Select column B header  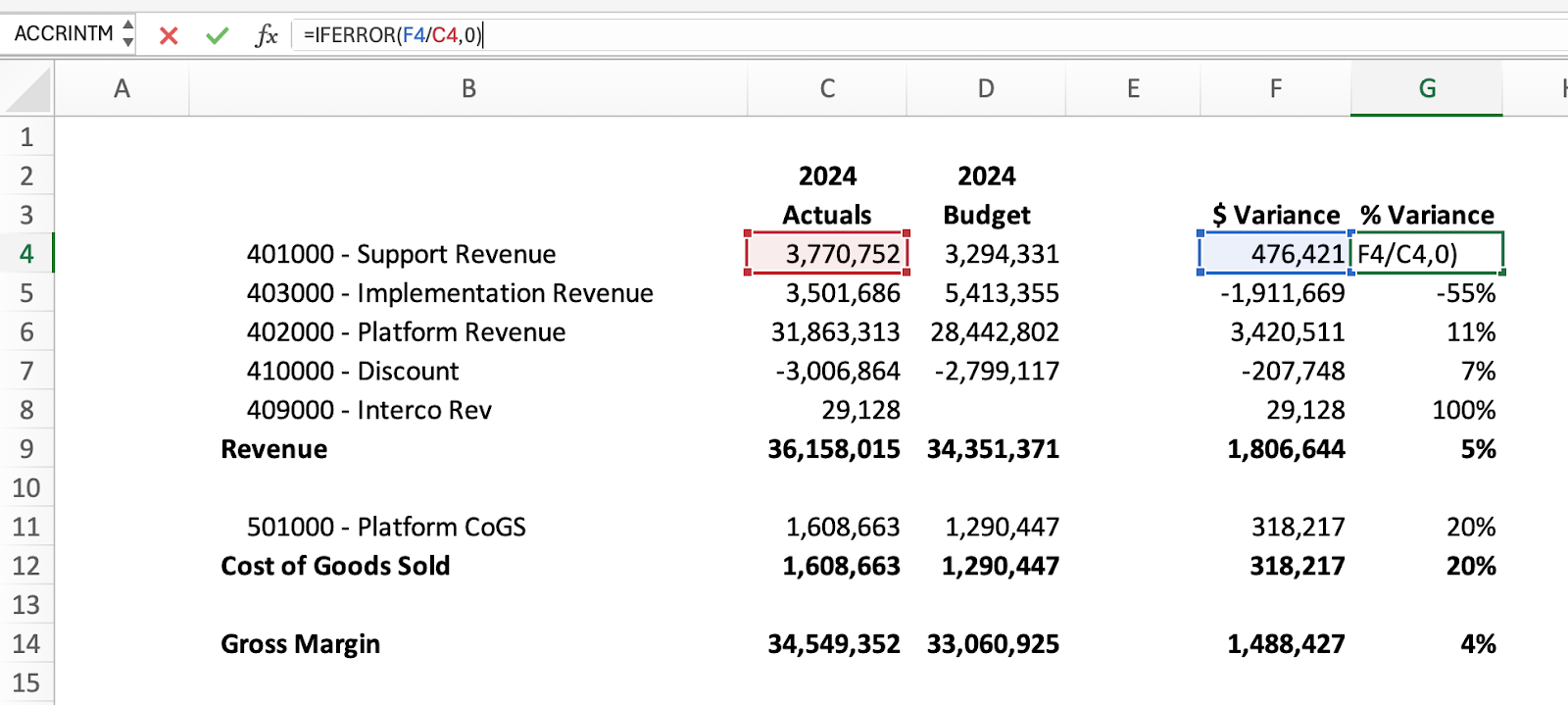[468, 89]
